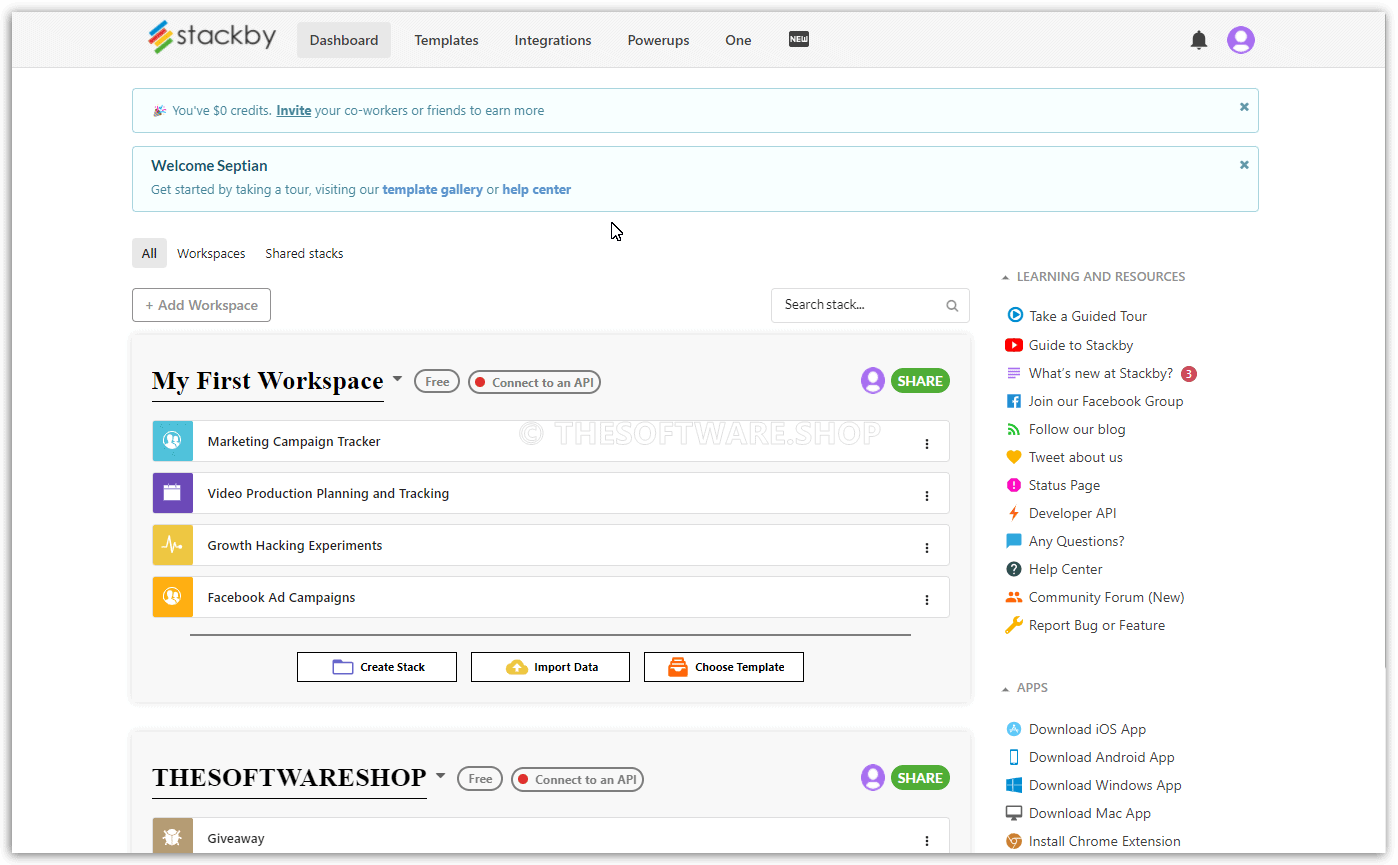Viewport: 1398px width, 865px height.
Task: Open the user avatar menu in header
Action: coord(1241,40)
